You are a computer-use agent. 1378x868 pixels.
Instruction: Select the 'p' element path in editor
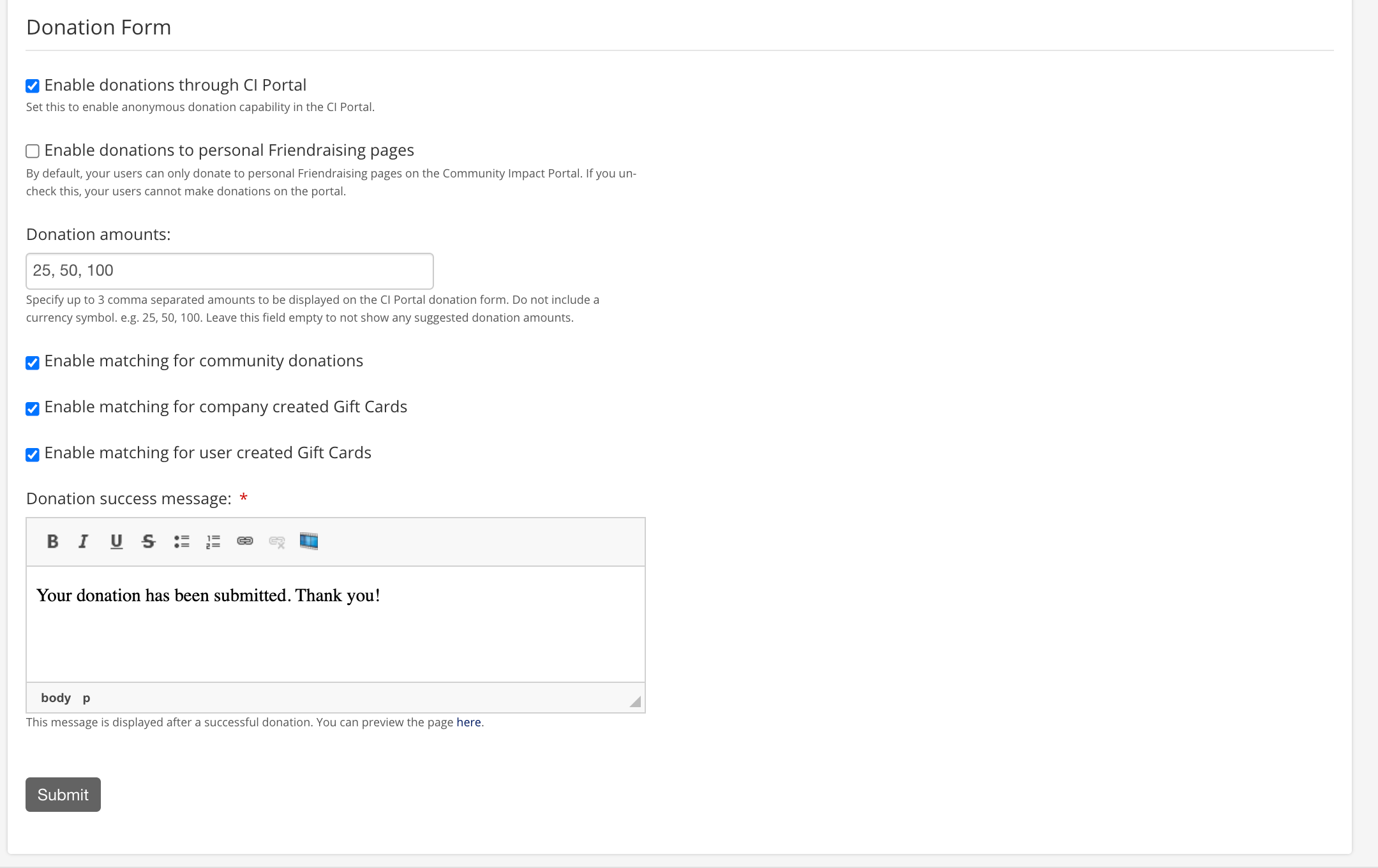86,698
